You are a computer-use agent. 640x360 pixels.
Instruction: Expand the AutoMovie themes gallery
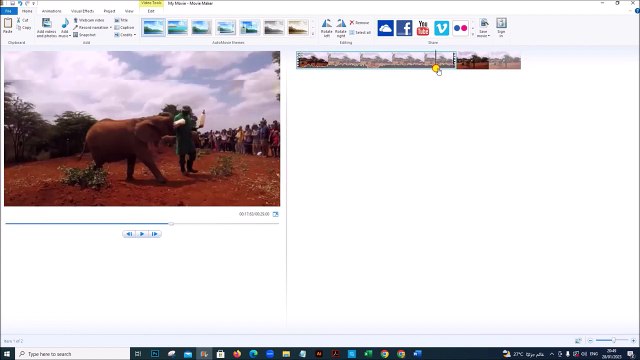tap(313, 34)
